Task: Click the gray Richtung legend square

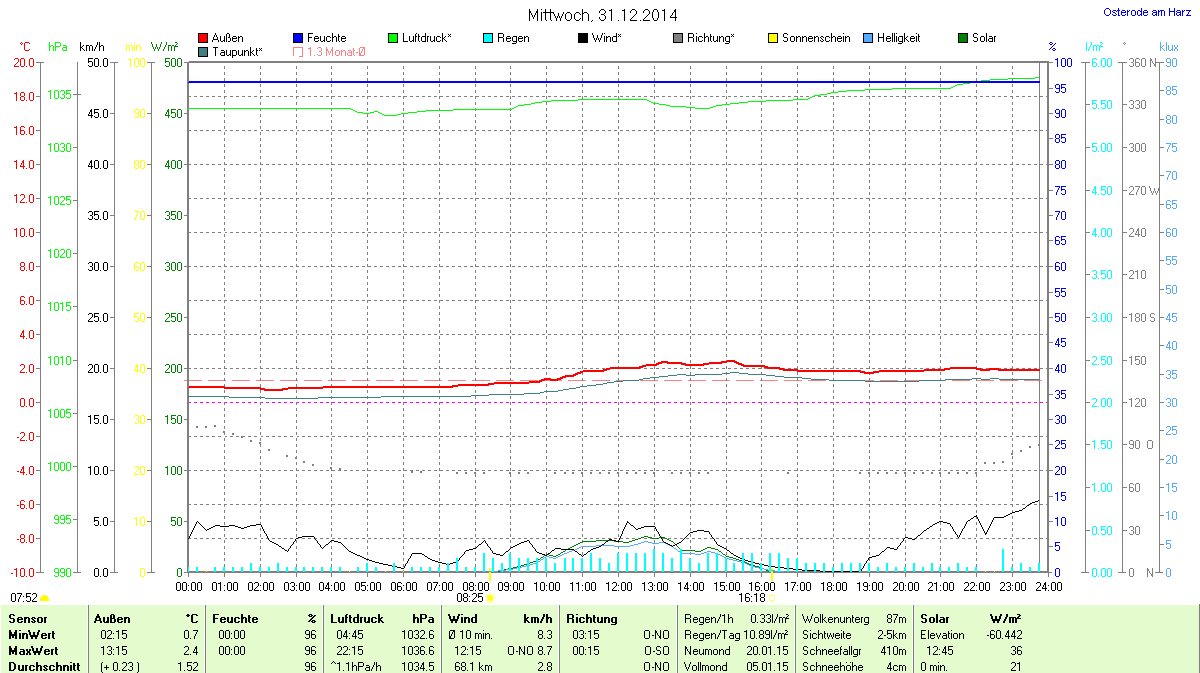Action: point(678,38)
